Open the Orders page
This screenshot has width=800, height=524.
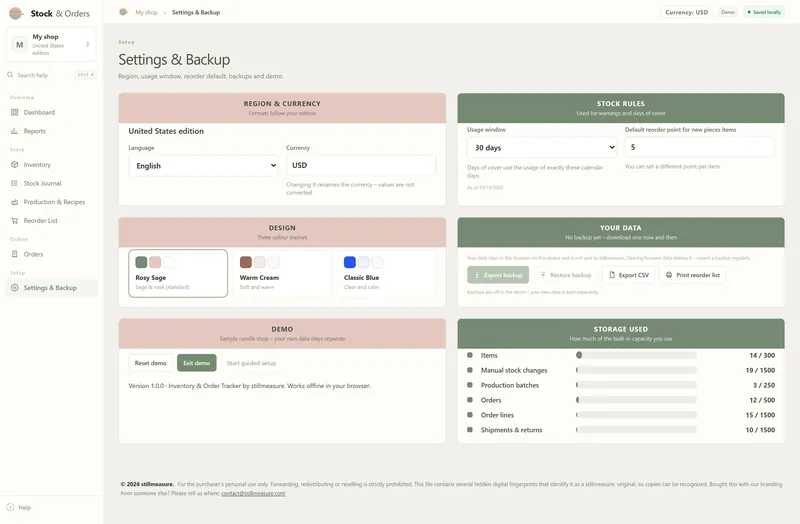51,254
